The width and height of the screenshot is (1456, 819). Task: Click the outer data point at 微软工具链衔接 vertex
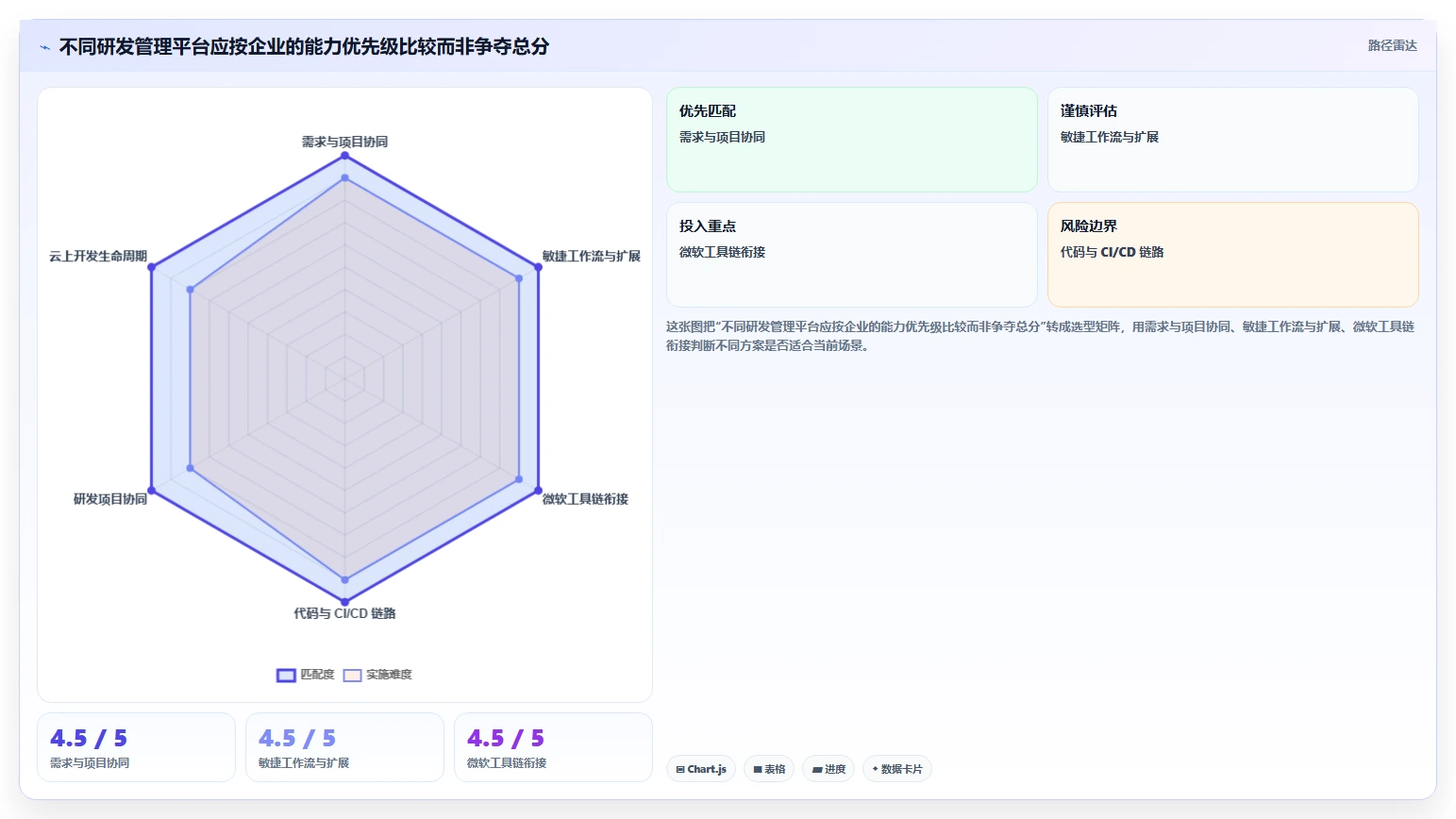coord(539,491)
